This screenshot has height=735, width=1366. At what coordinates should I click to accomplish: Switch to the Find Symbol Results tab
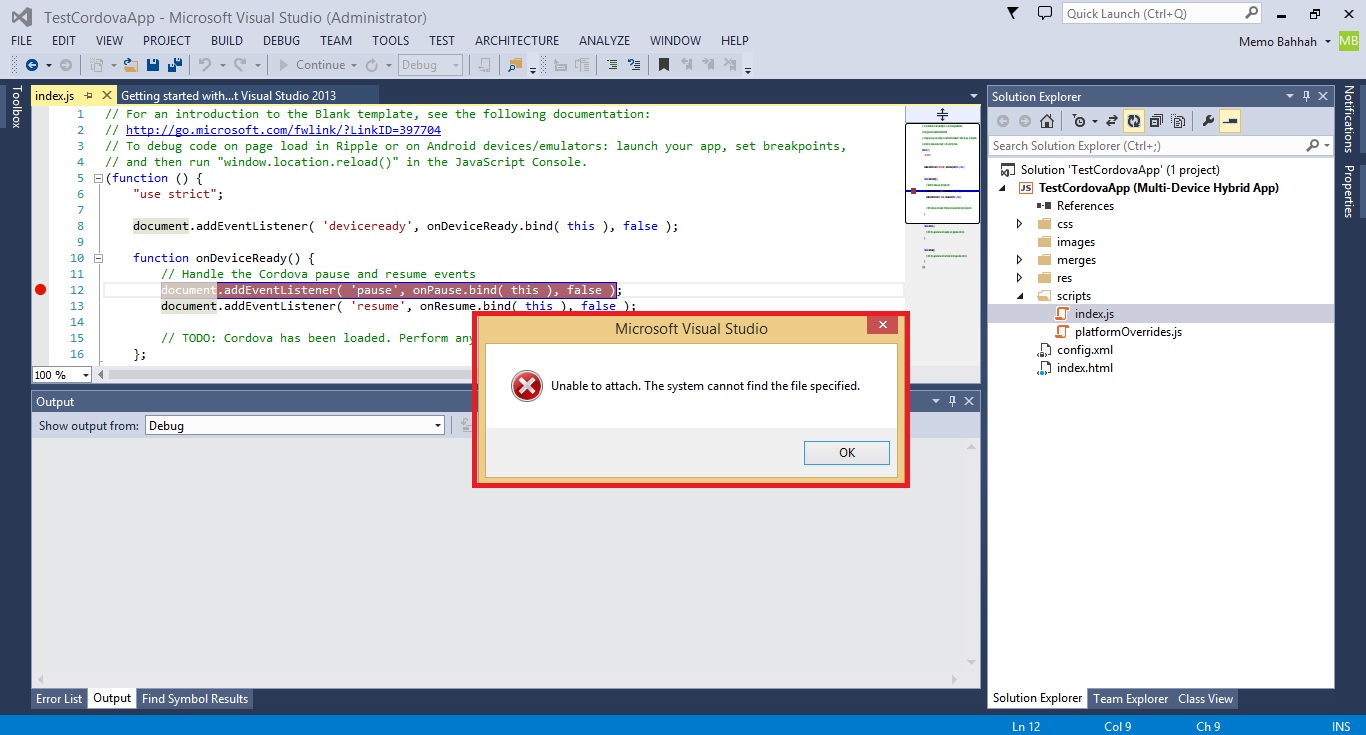(x=195, y=699)
